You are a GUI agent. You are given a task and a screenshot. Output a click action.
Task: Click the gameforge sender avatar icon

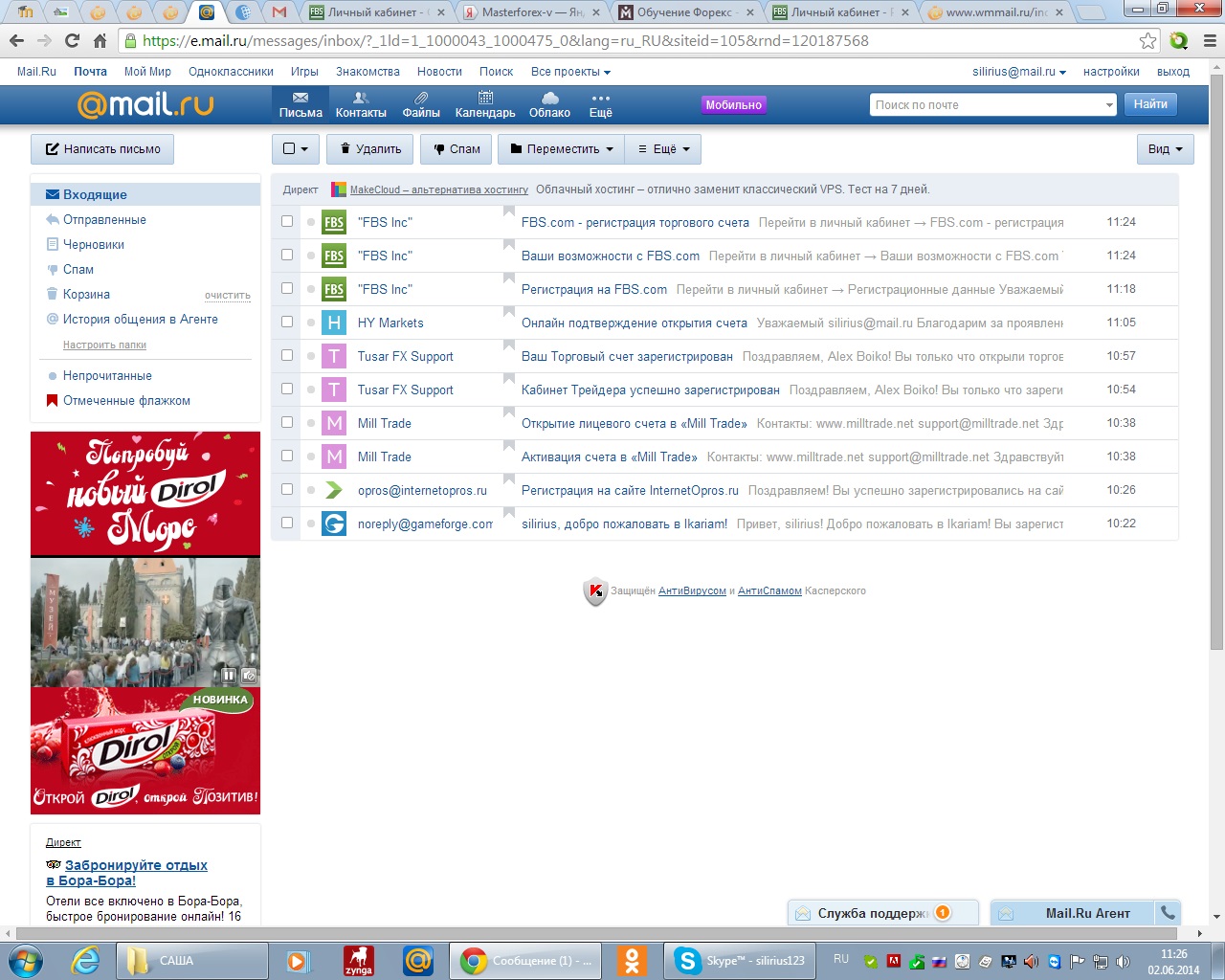333,523
